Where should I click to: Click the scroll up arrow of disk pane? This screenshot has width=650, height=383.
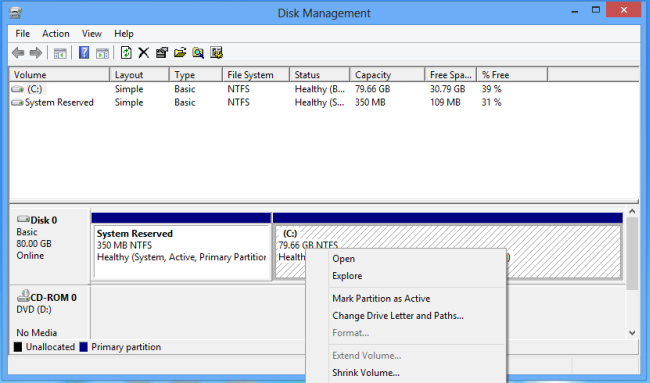coord(632,212)
